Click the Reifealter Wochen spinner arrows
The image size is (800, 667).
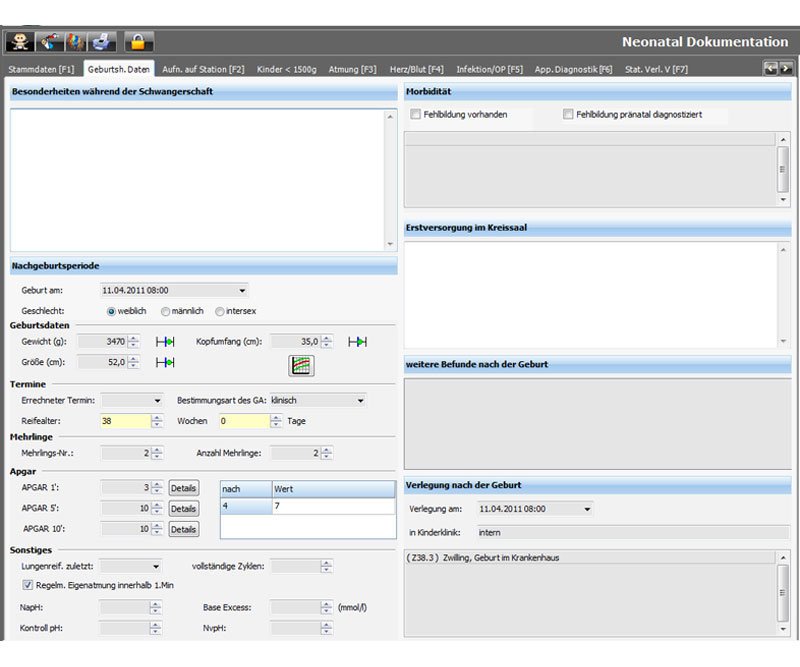(157, 421)
